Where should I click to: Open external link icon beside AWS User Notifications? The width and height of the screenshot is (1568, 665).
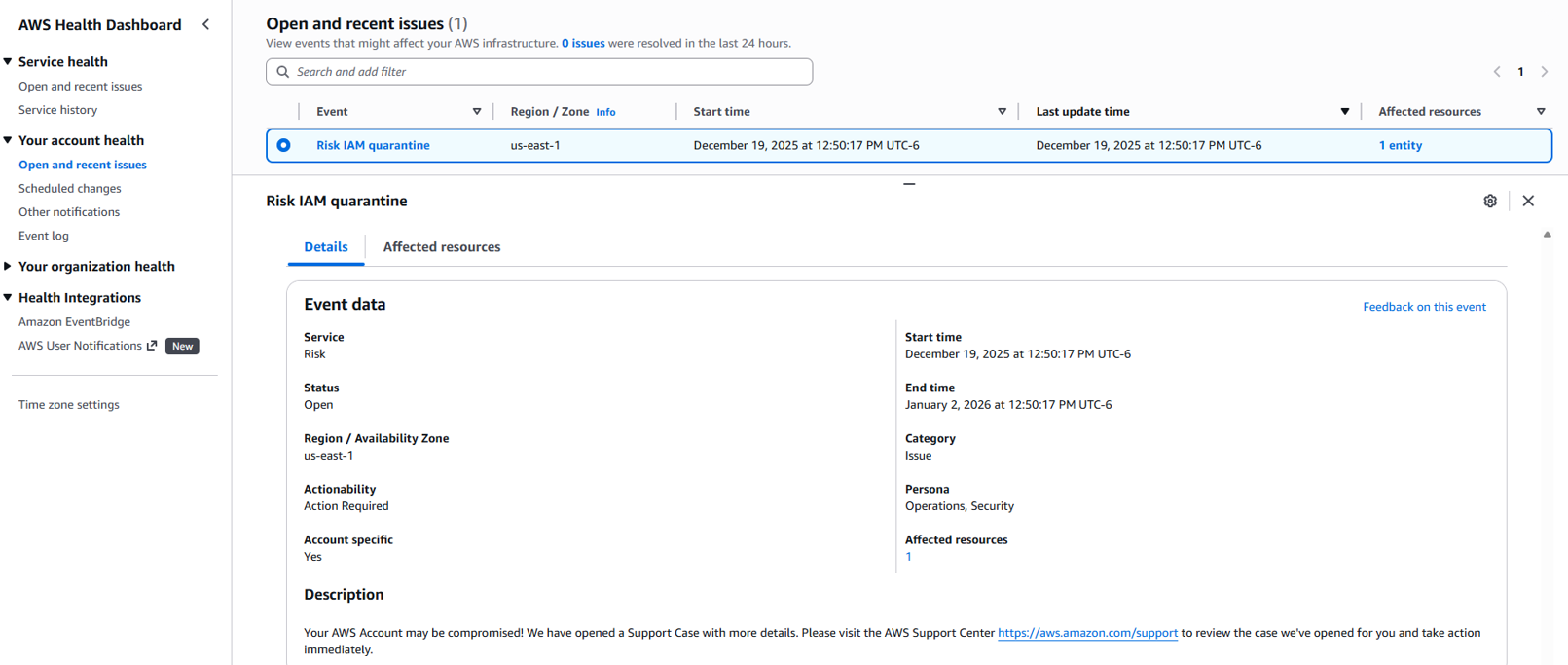pos(152,346)
